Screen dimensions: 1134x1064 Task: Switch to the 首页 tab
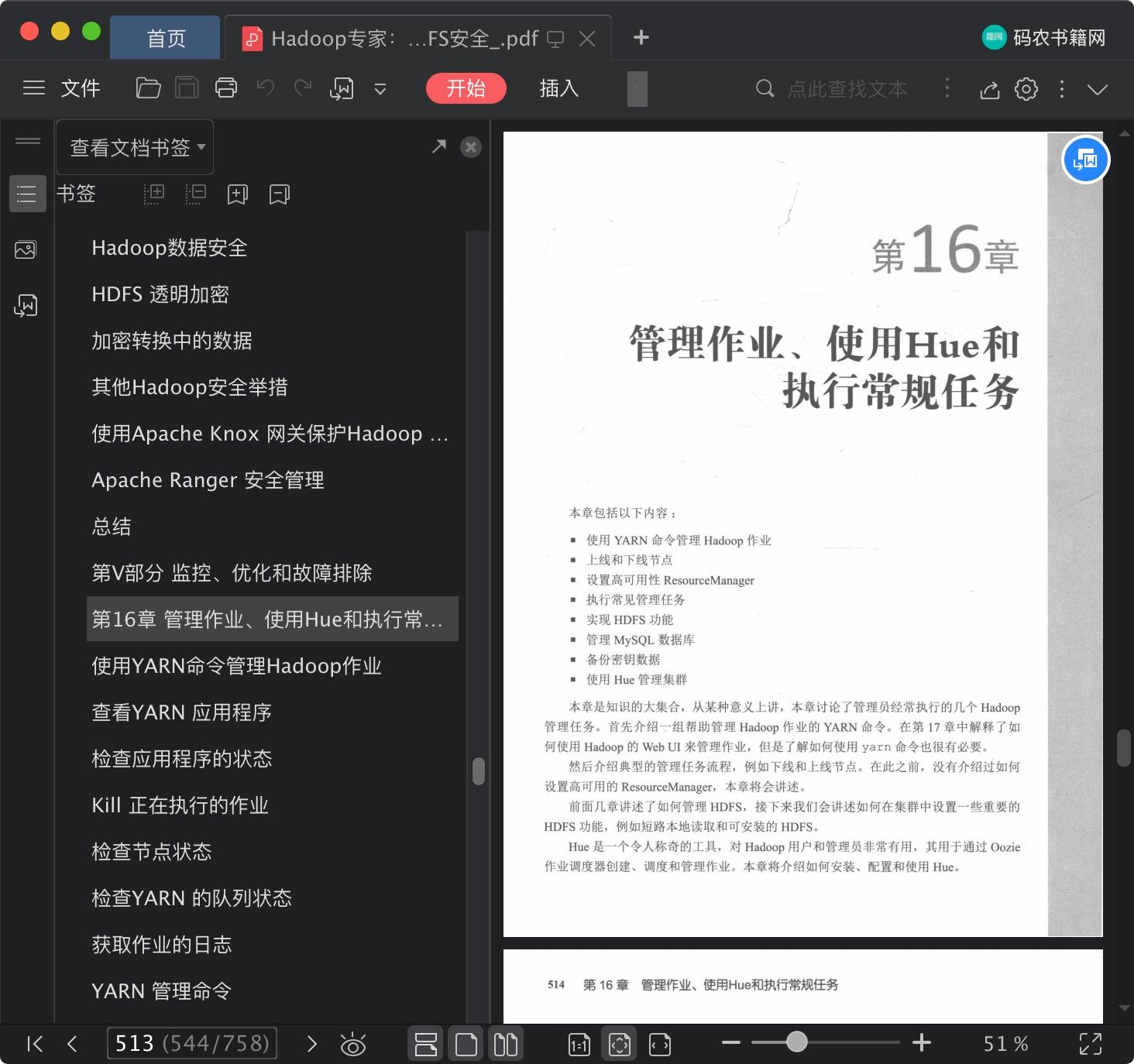[x=165, y=38]
